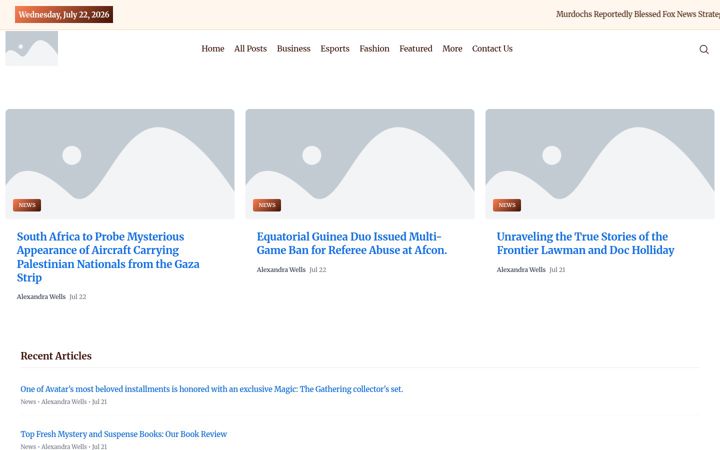The image size is (720, 450).
Task: Open the Featured menu item
Action: [416, 49]
